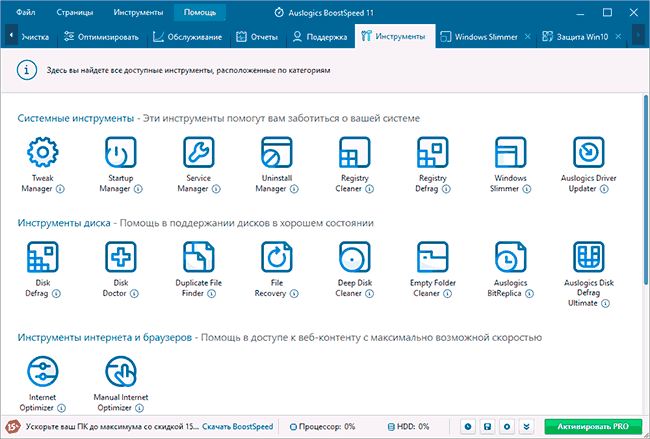Show info for Auslogics BitReplica
The height and width of the screenshot is (439, 650).
[529, 293]
